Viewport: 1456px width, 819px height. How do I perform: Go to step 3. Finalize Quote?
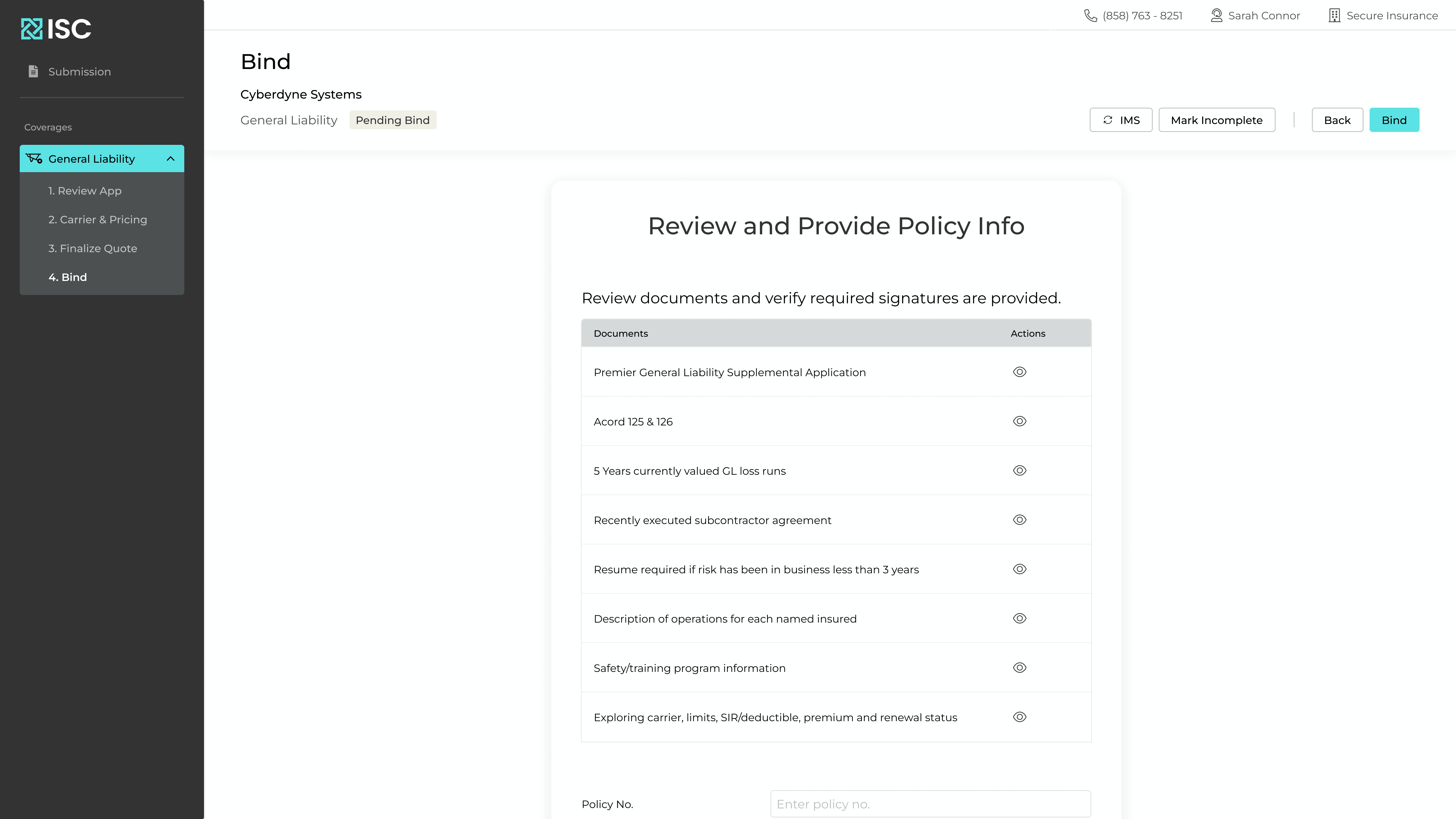tap(93, 249)
